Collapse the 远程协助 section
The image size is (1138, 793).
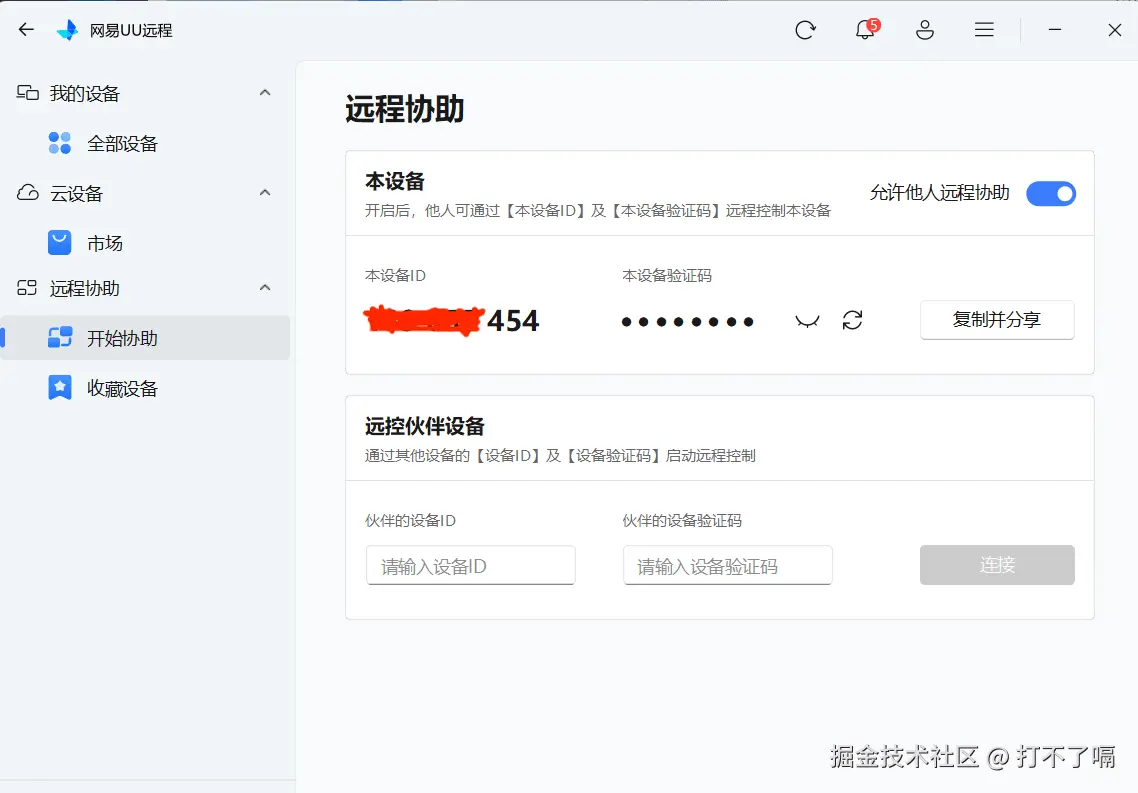(265, 288)
